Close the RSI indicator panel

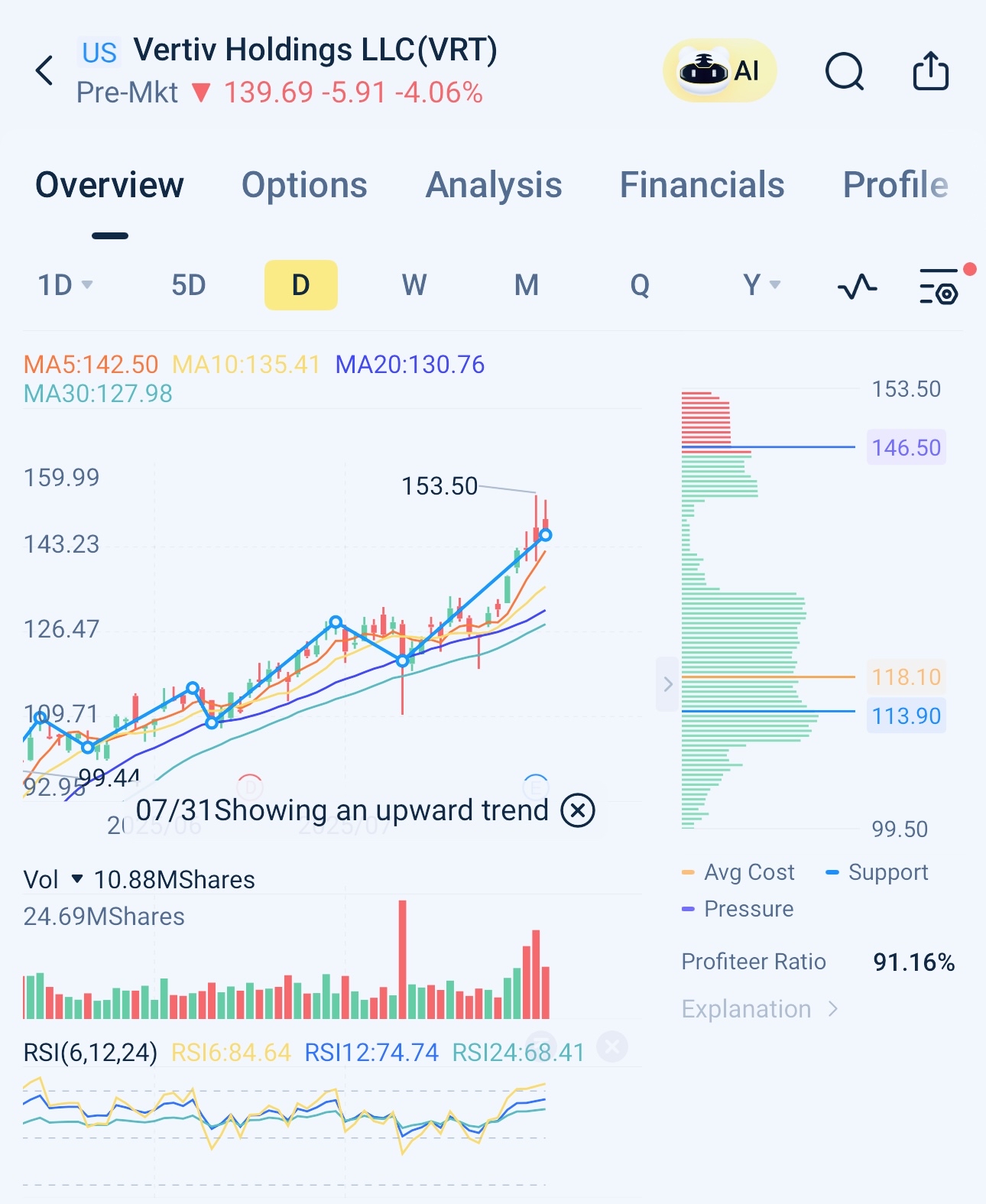[x=612, y=1047]
